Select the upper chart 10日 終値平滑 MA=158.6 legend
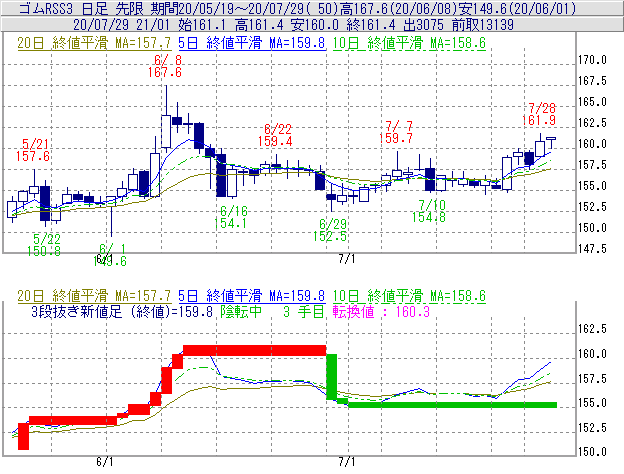The height and width of the screenshot is (474, 624). pos(409,43)
